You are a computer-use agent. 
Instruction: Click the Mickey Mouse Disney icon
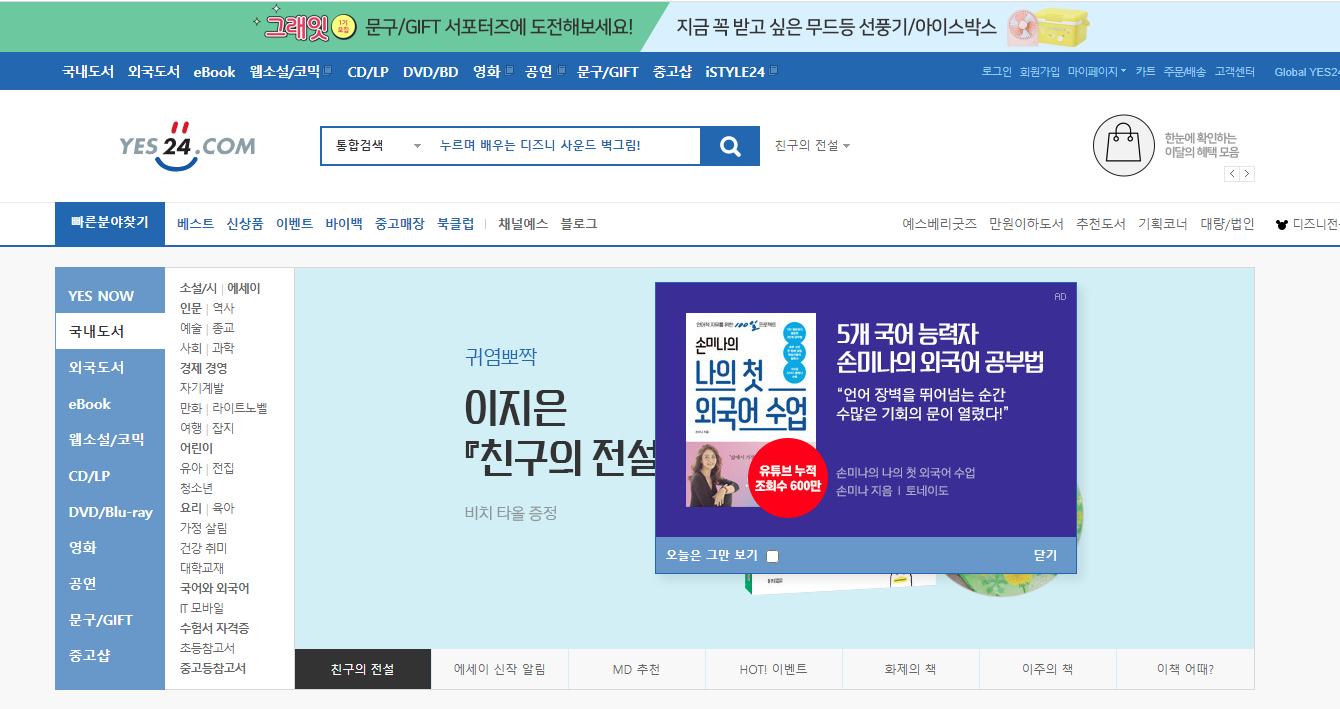(x=1282, y=224)
